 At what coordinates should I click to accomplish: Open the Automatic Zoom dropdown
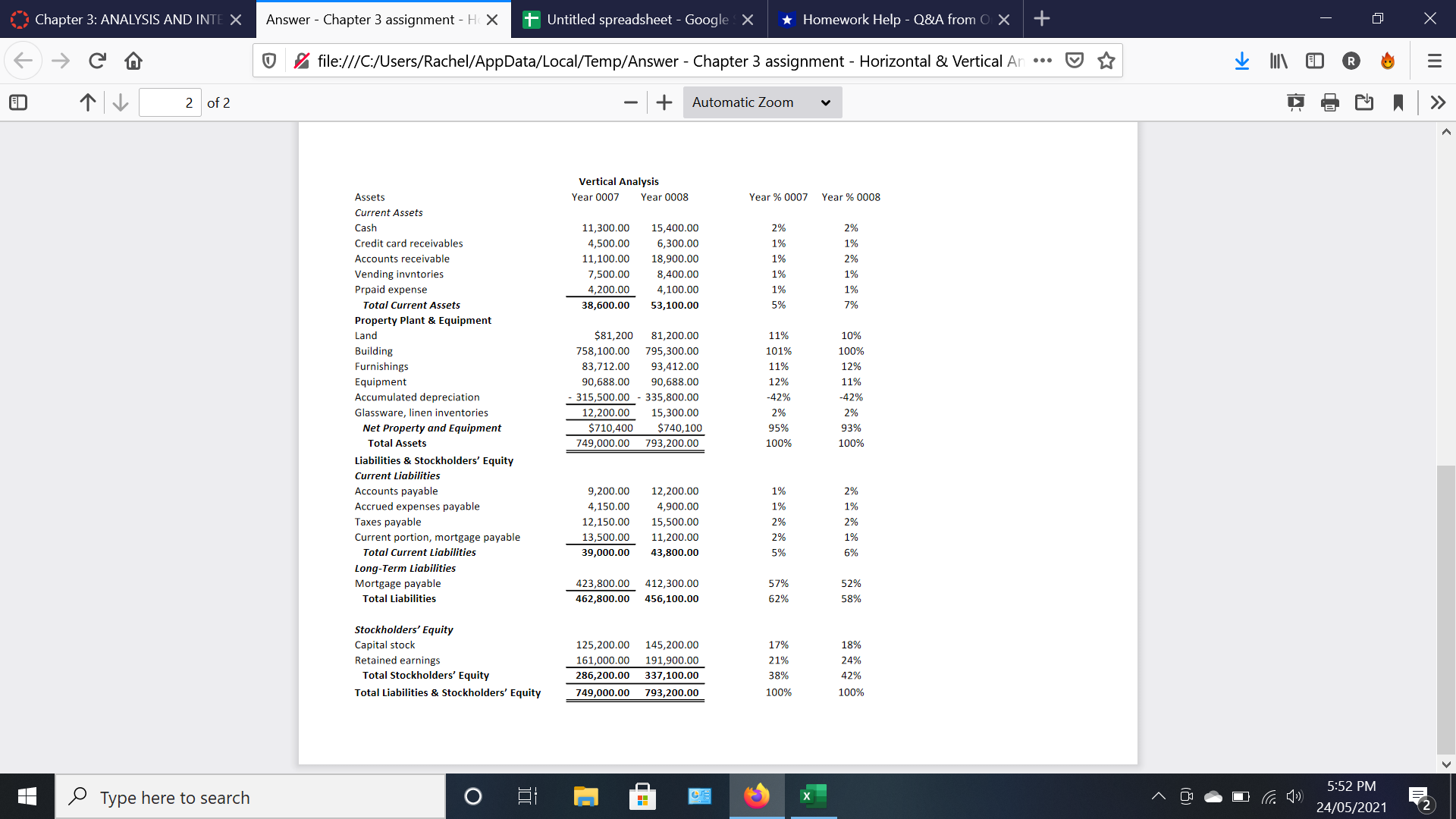761,102
